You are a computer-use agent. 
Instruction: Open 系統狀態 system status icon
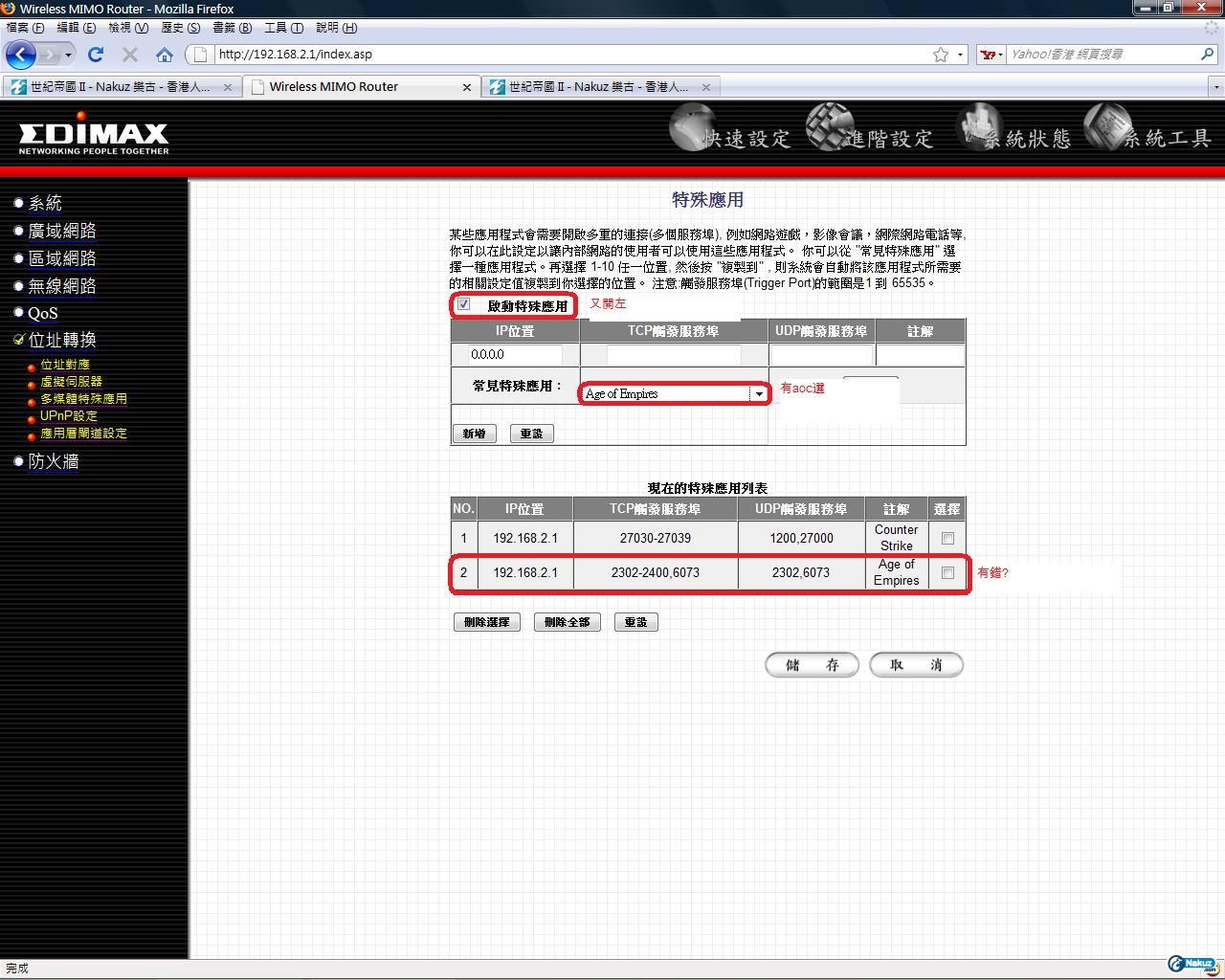pos(1014,130)
